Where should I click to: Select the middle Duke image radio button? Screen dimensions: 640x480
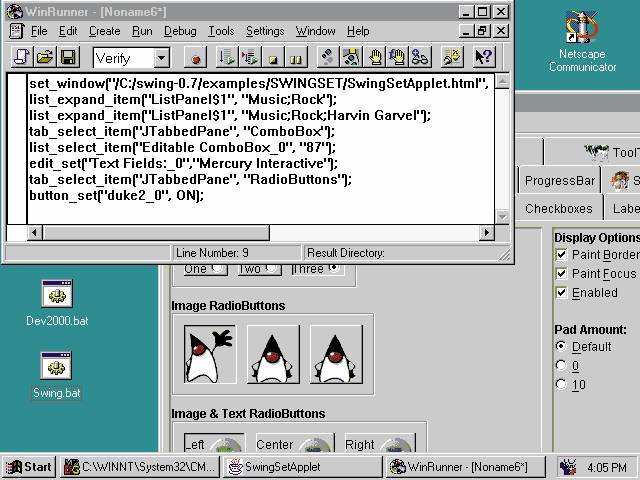point(273,354)
